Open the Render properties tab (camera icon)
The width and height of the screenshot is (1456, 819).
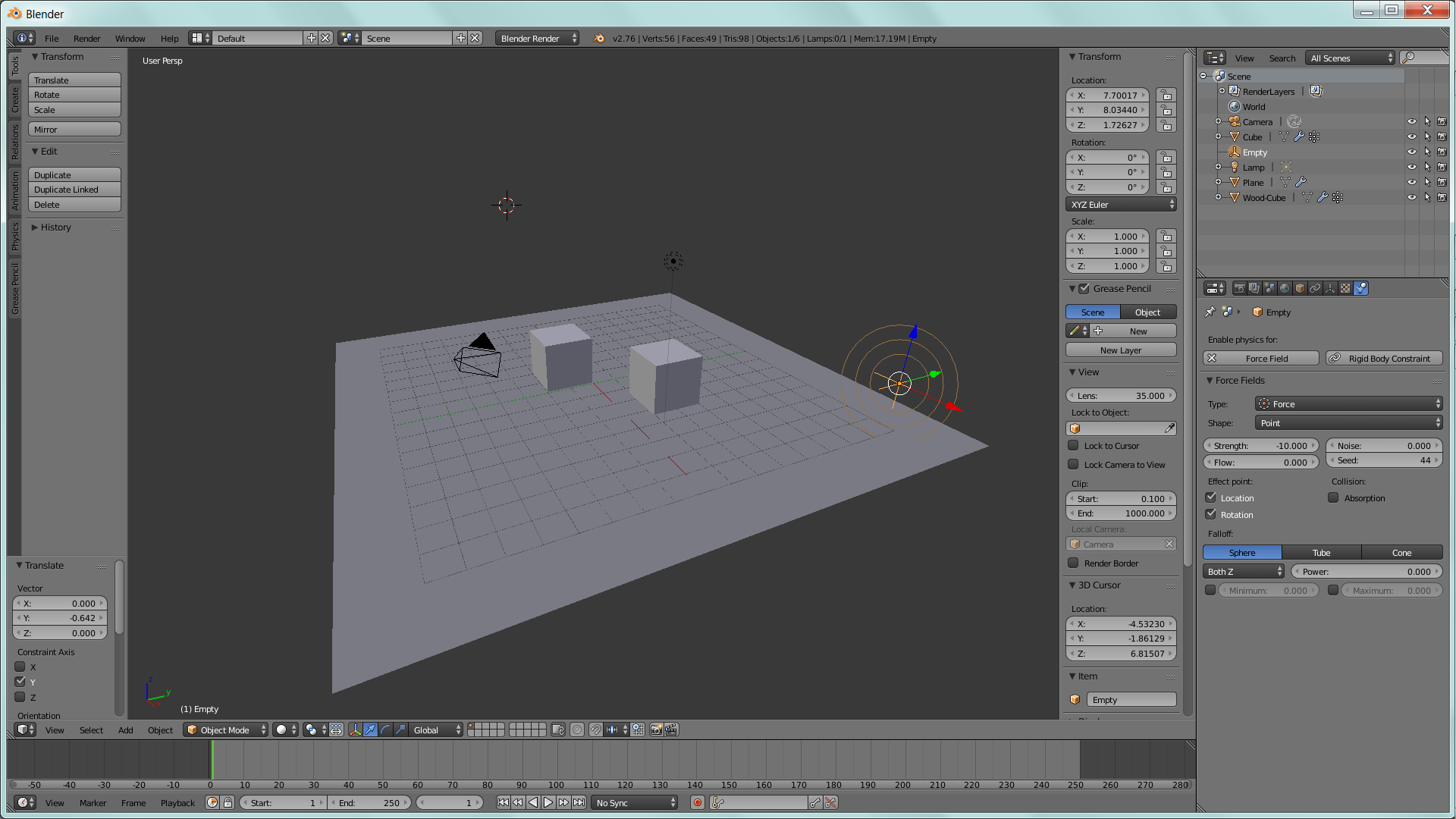1238,288
